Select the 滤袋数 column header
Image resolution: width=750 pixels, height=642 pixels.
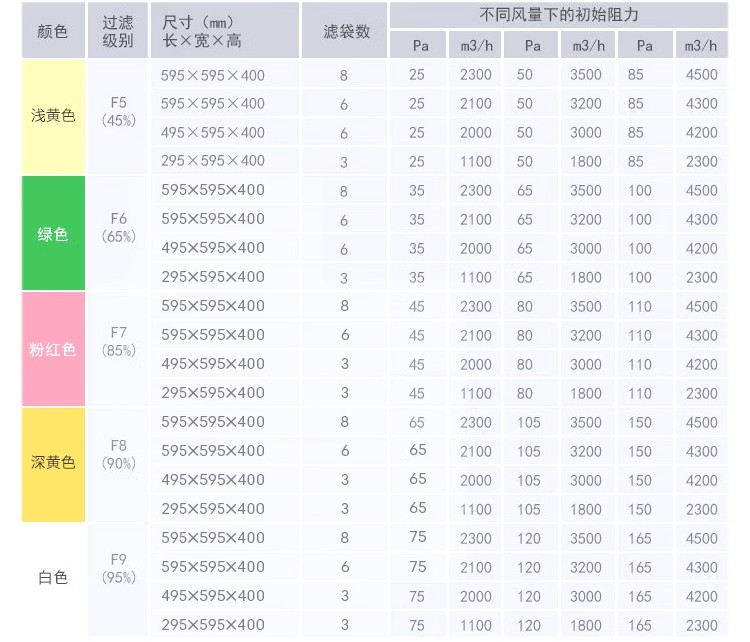[x=346, y=31]
